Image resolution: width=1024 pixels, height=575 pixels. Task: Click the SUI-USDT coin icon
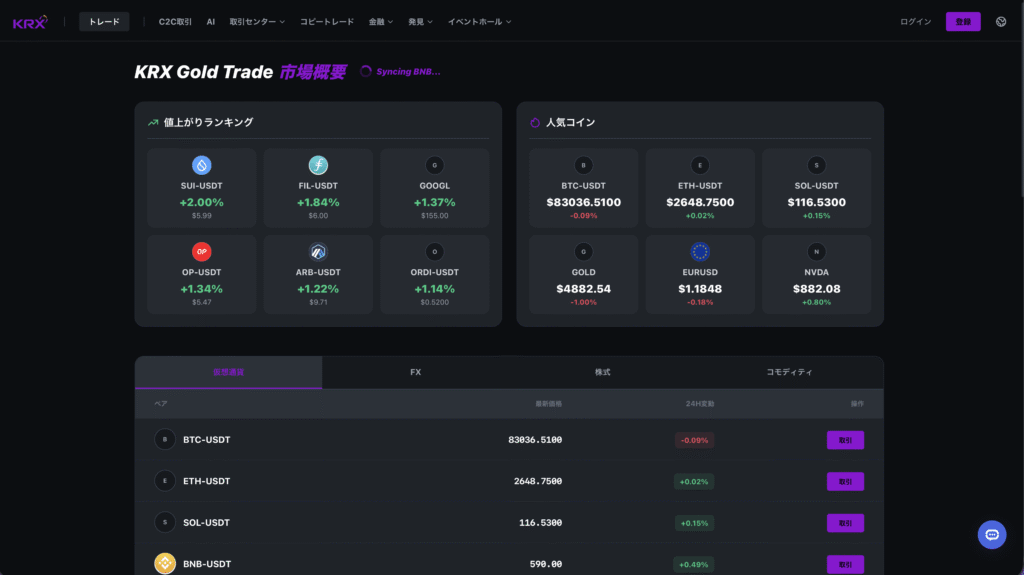[201, 165]
